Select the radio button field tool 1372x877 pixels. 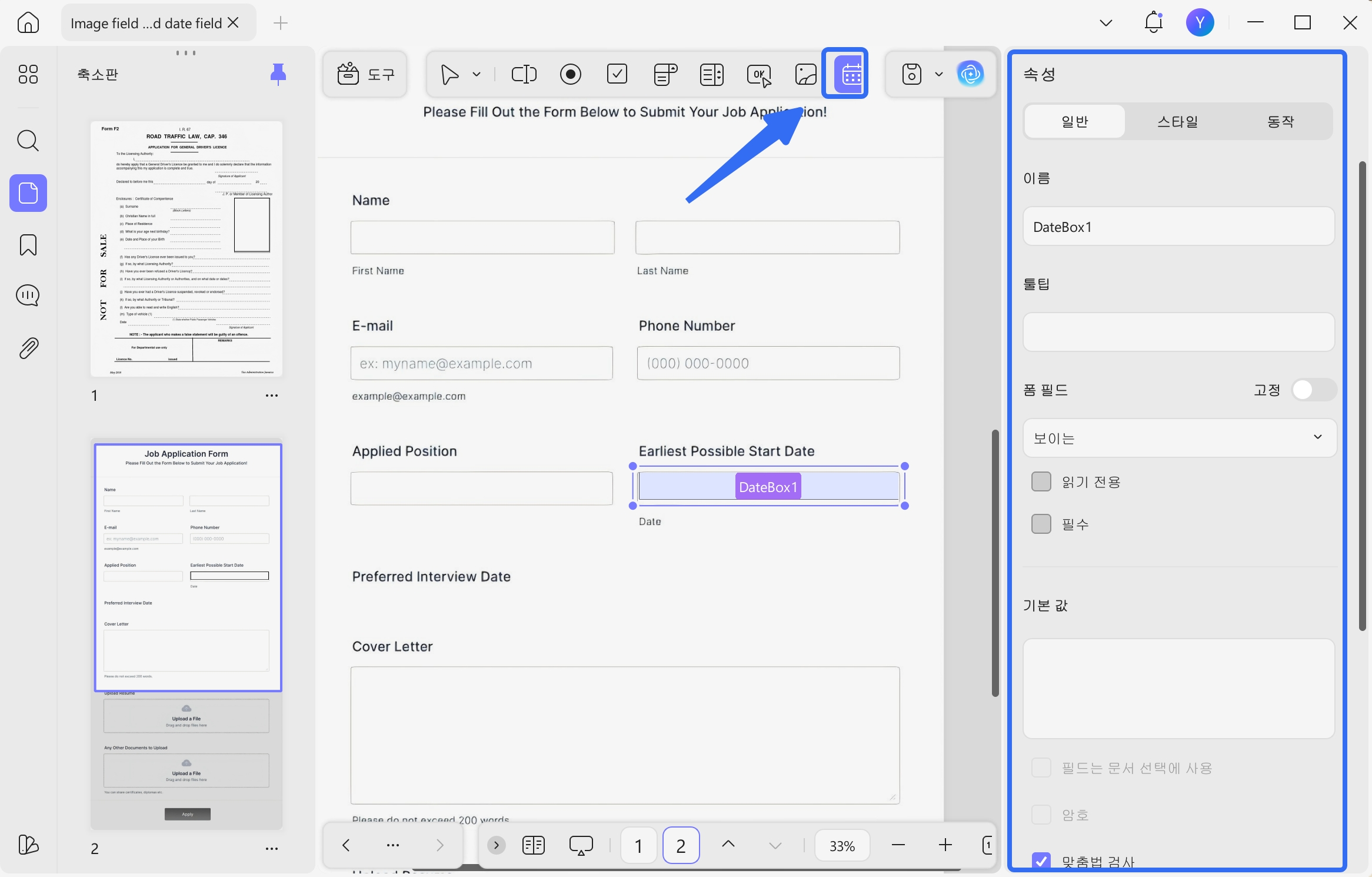[x=570, y=74]
